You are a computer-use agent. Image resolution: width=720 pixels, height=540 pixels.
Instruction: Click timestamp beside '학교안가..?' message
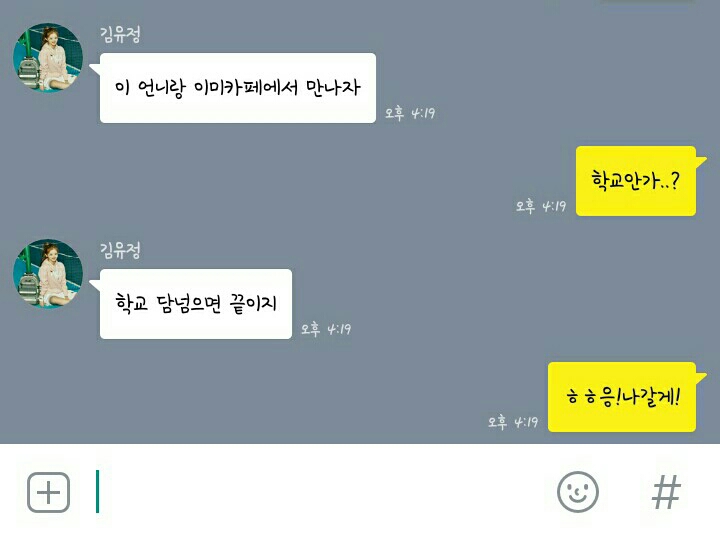point(540,206)
